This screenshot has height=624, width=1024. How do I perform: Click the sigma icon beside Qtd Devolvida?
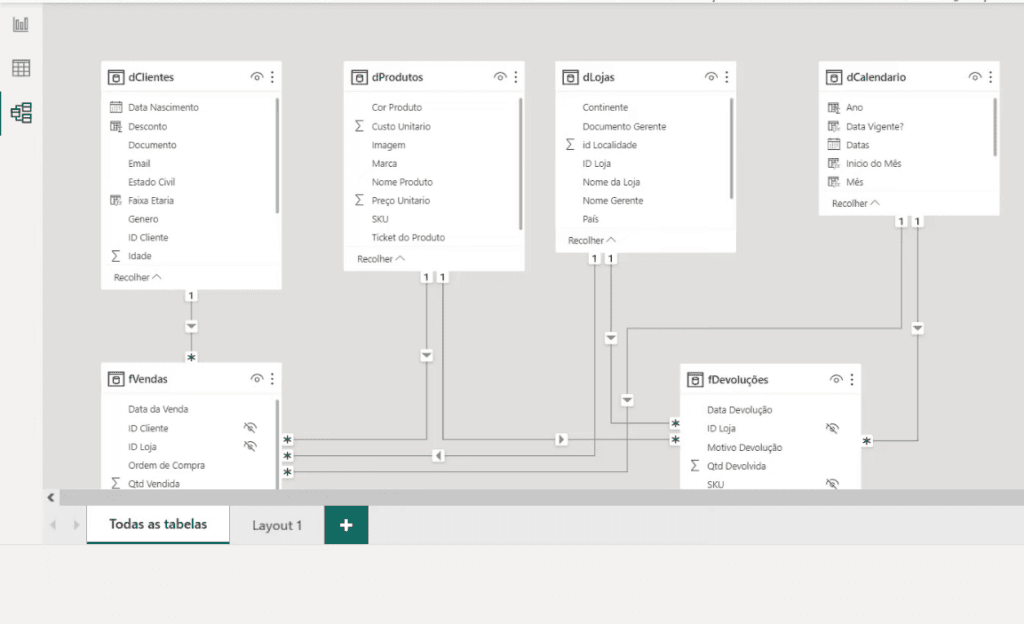click(697, 466)
